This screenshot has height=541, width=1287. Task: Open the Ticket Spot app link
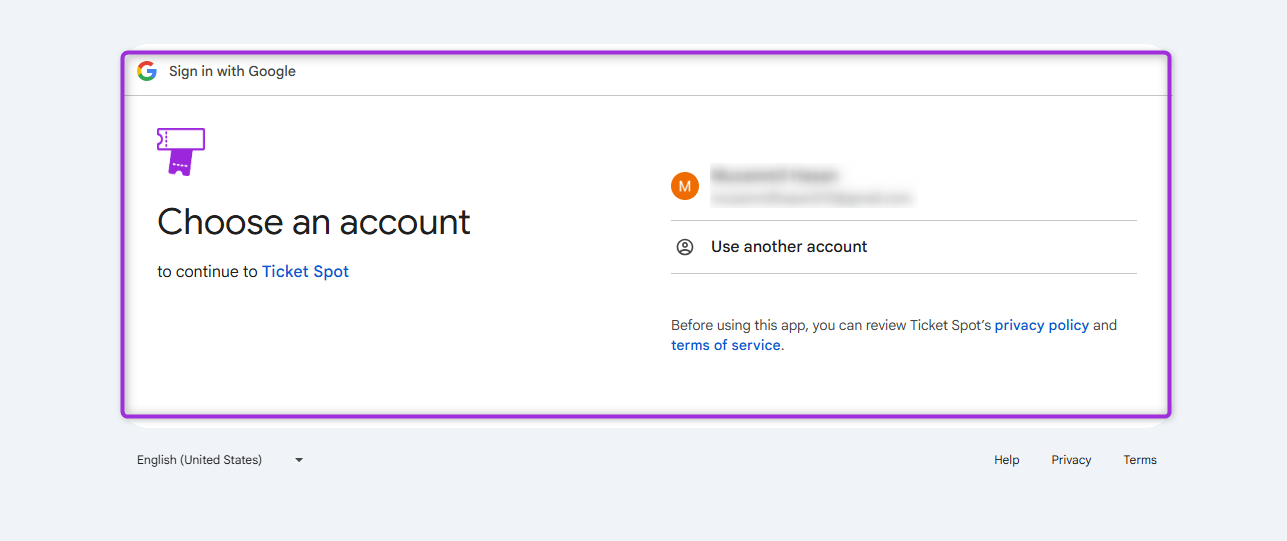coord(305,271)
